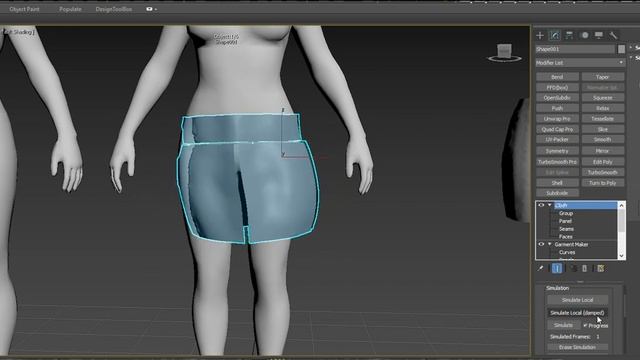Open the Utilities wrench panel tab
640x360 pixels.
(613, 36)
